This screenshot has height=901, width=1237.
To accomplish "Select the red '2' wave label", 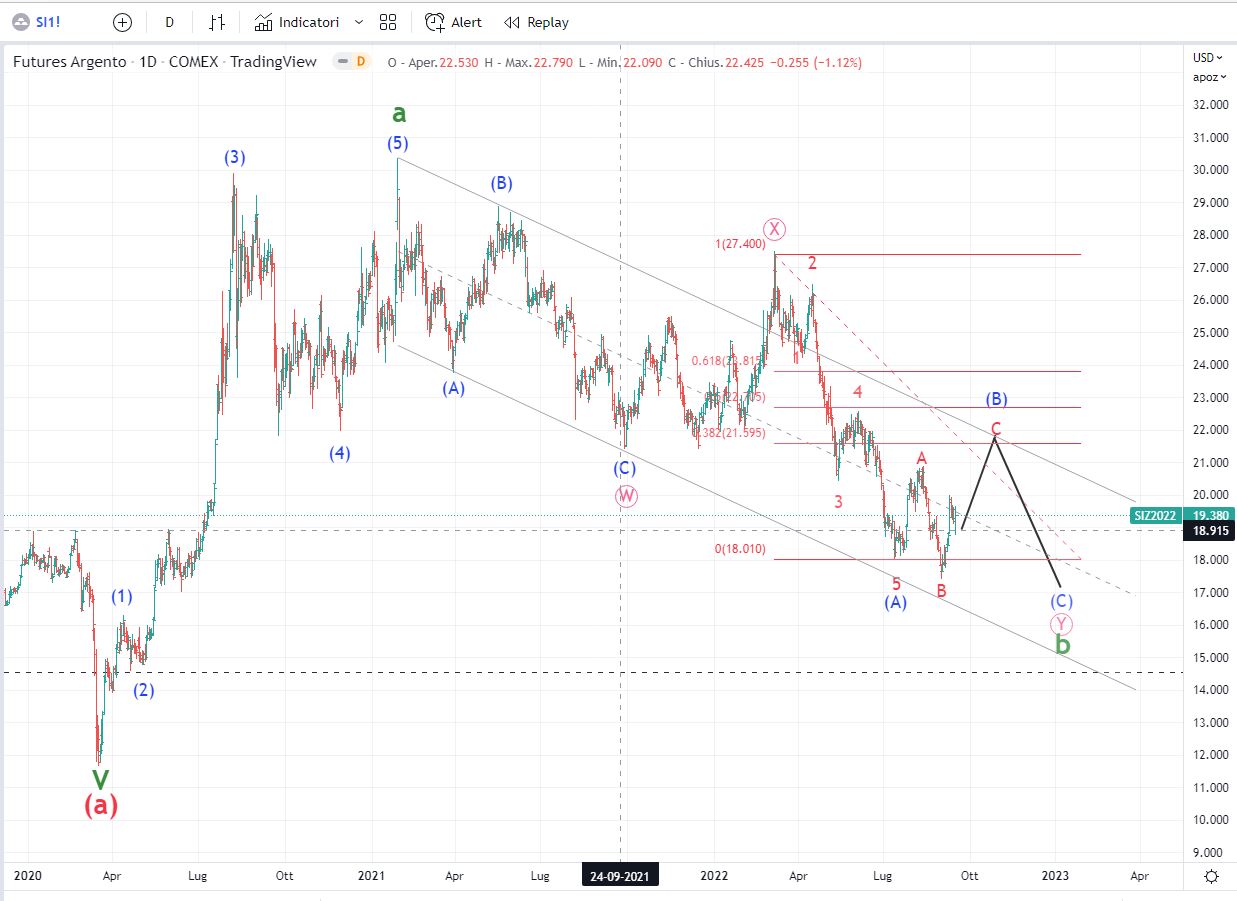I will tap(813, 263).
